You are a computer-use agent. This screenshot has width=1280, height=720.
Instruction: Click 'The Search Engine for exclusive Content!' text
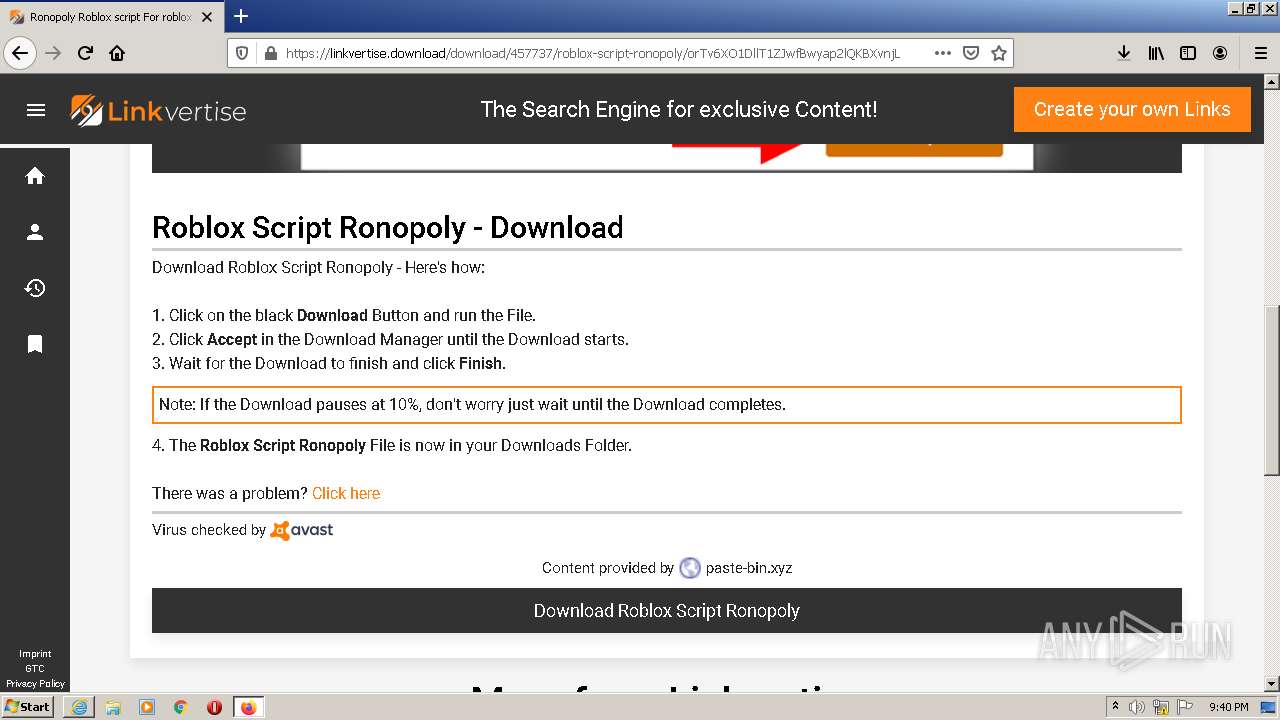coord(679,109)
